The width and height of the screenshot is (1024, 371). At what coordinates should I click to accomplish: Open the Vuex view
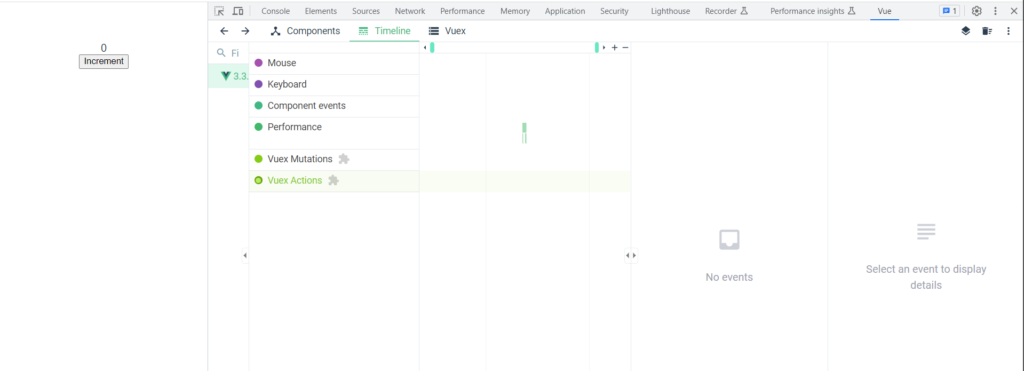[x=447, y=31]
